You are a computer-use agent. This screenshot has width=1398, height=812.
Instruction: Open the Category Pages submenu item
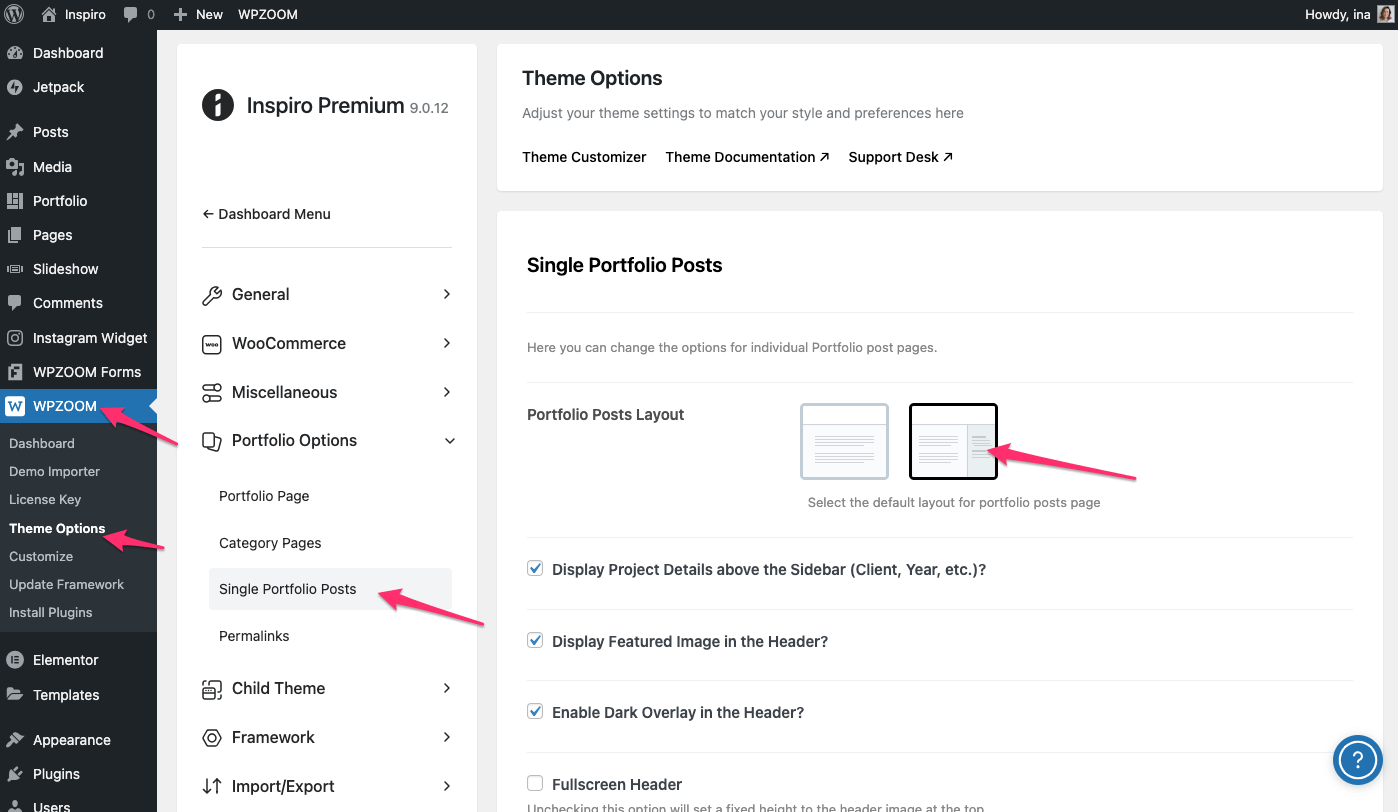pyautogui.click(x=270, y=543)
